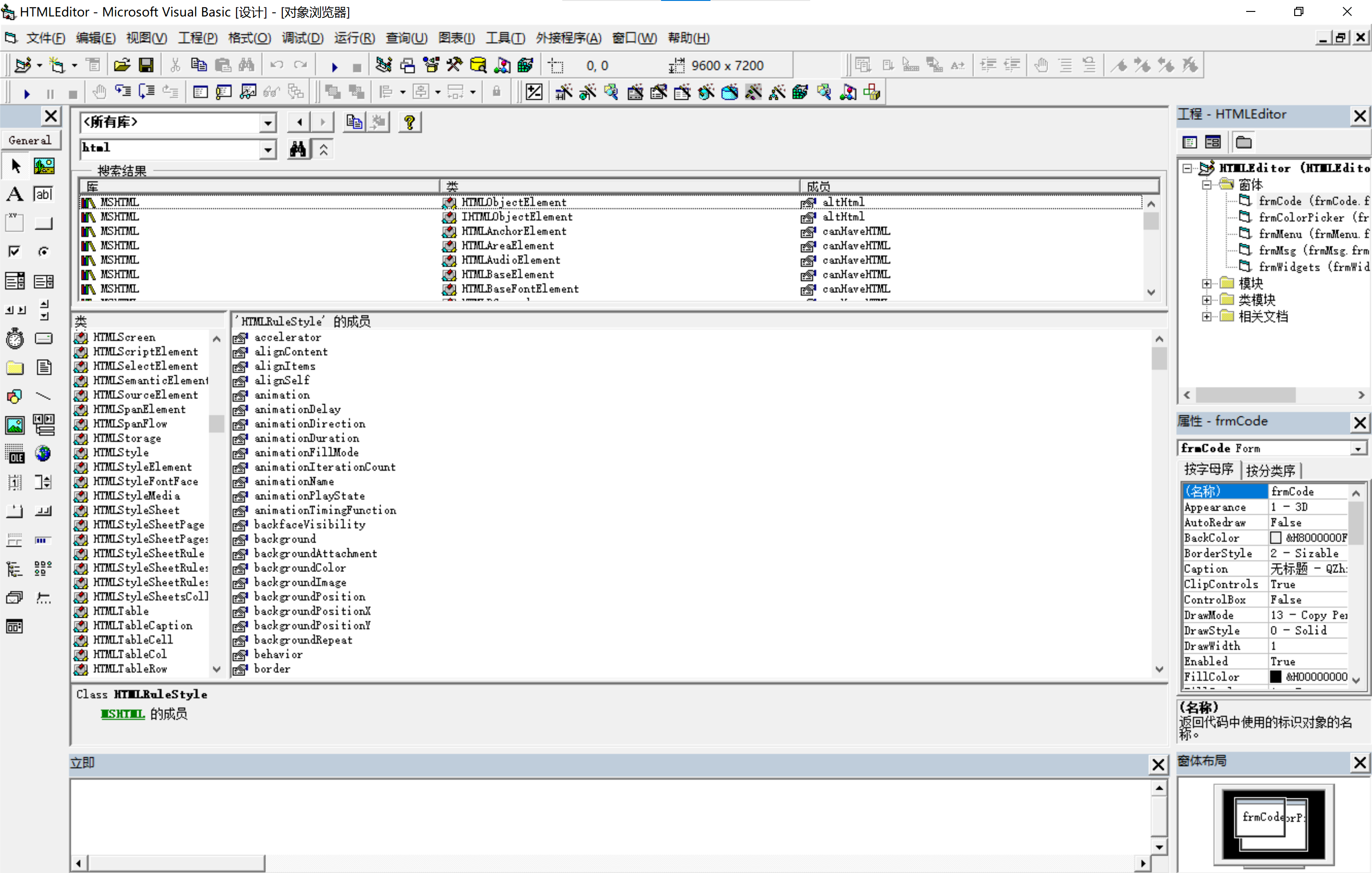The width and height of the screenshot is (1372, 873).
Task: Open the 工程(P) menu
Action: click(x=197, y=38)
